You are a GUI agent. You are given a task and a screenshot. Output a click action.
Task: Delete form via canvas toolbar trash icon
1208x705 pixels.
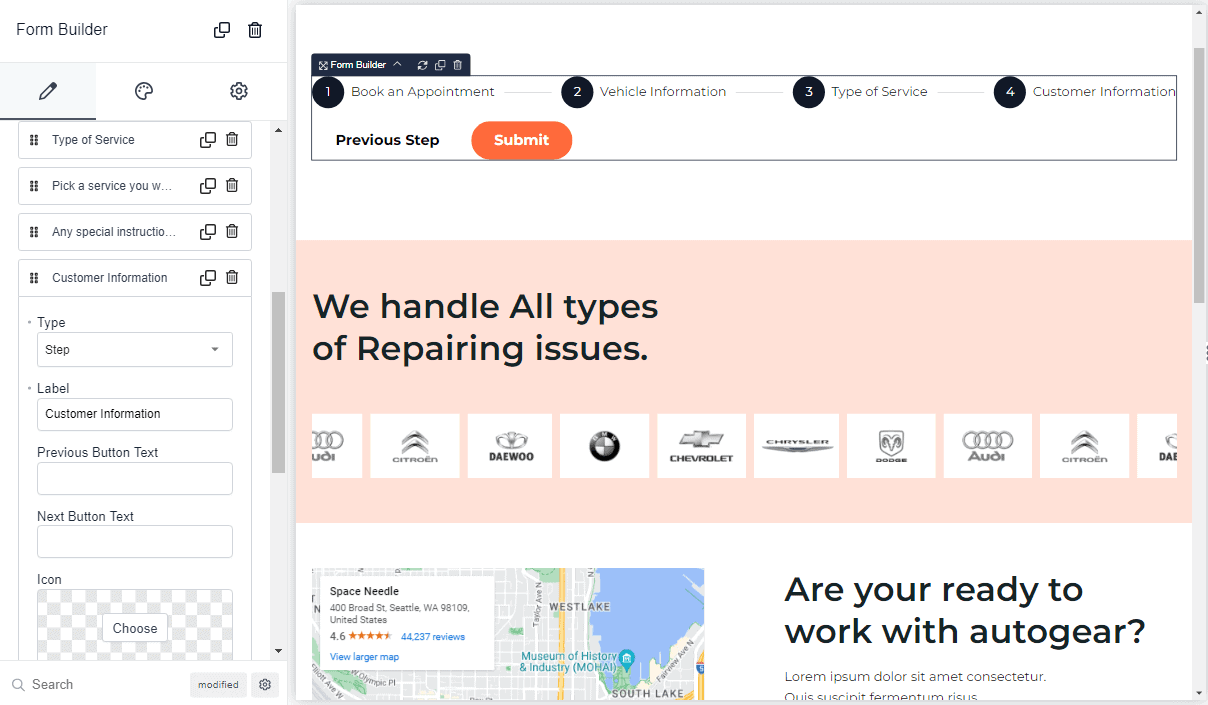458,65
